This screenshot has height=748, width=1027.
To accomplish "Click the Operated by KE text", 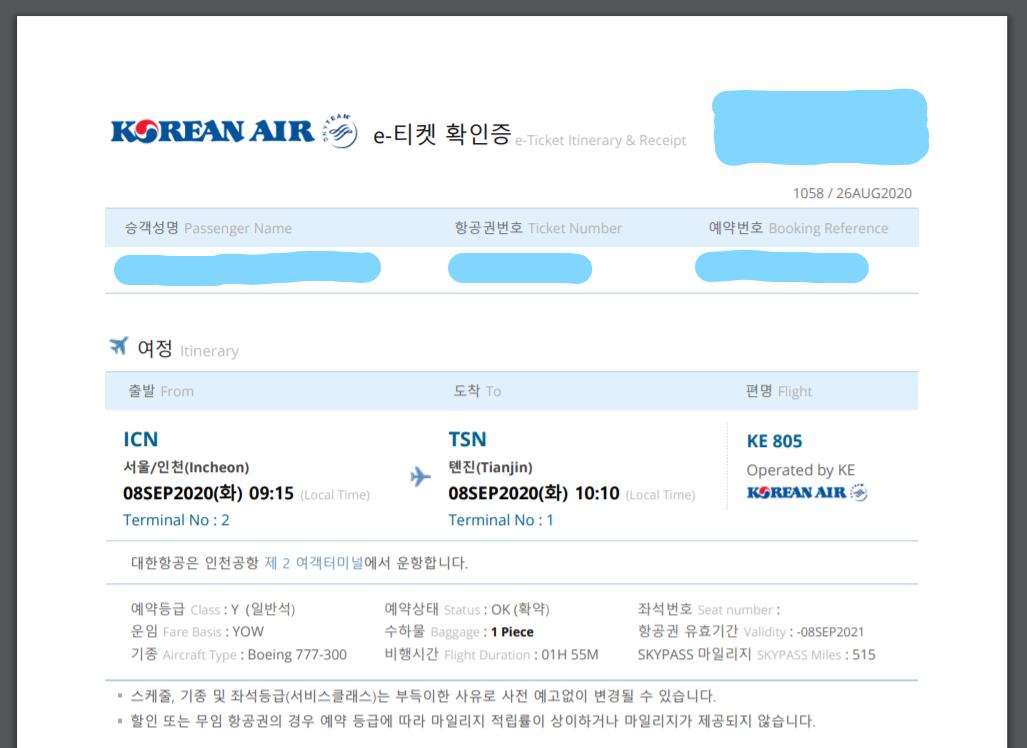I will click(800, 470).
